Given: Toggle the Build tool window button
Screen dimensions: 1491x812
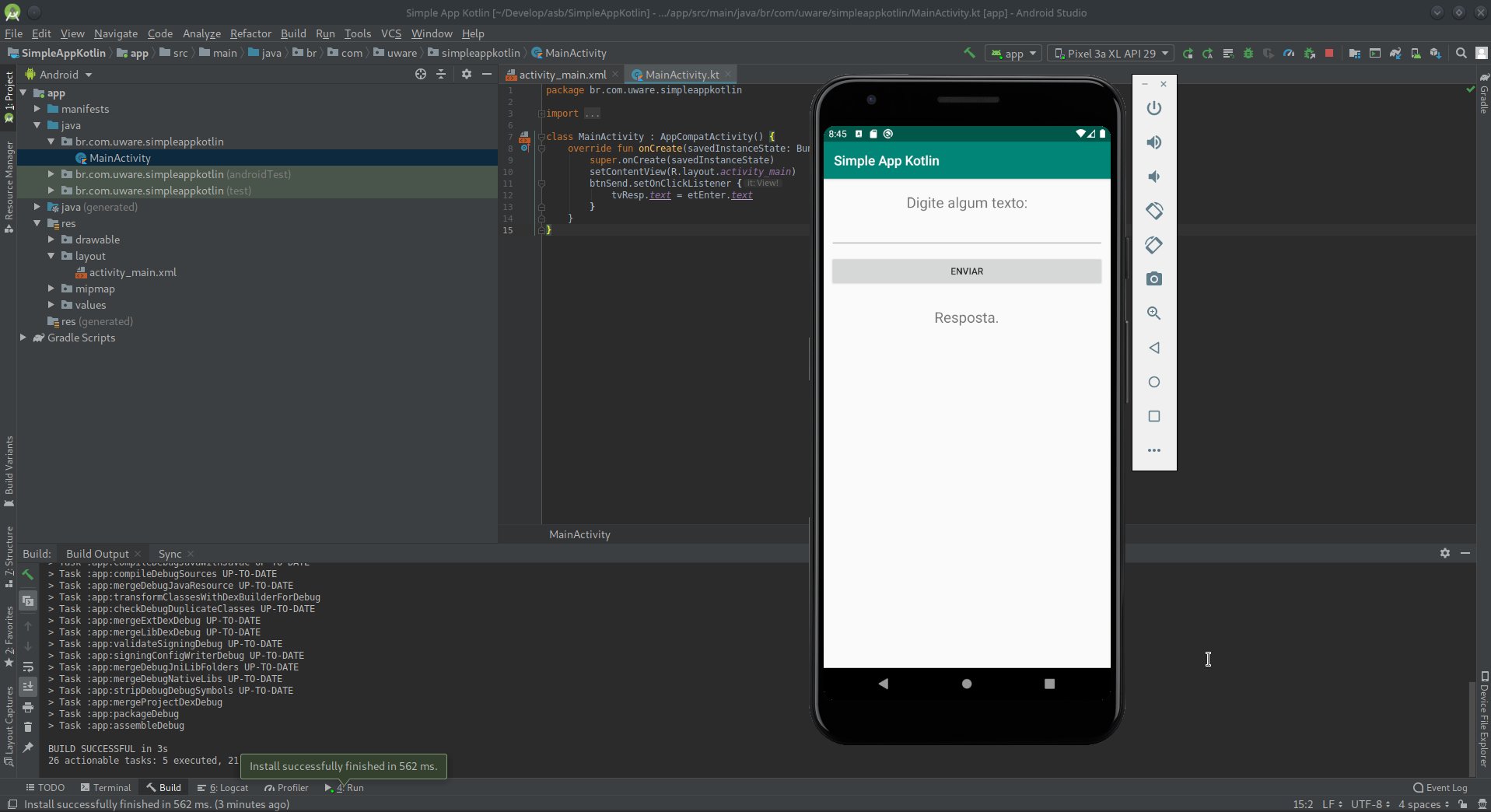Looking at the screenshot, I should (x=163, y=788).
